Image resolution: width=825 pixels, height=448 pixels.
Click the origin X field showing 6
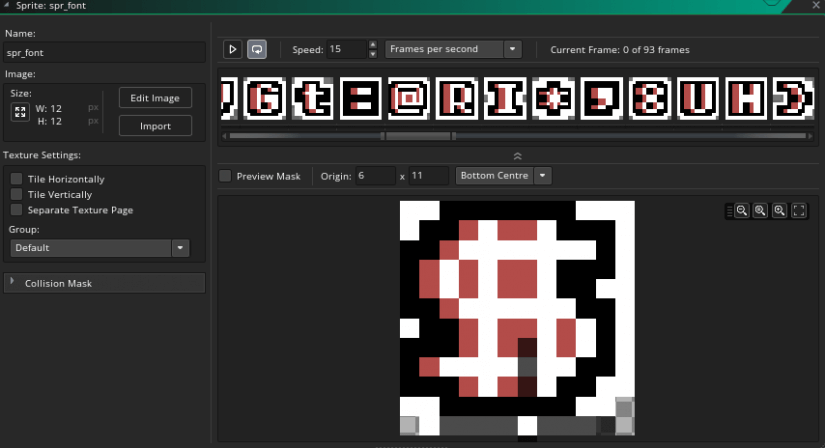pyautogui.click(x=375, y=176)
